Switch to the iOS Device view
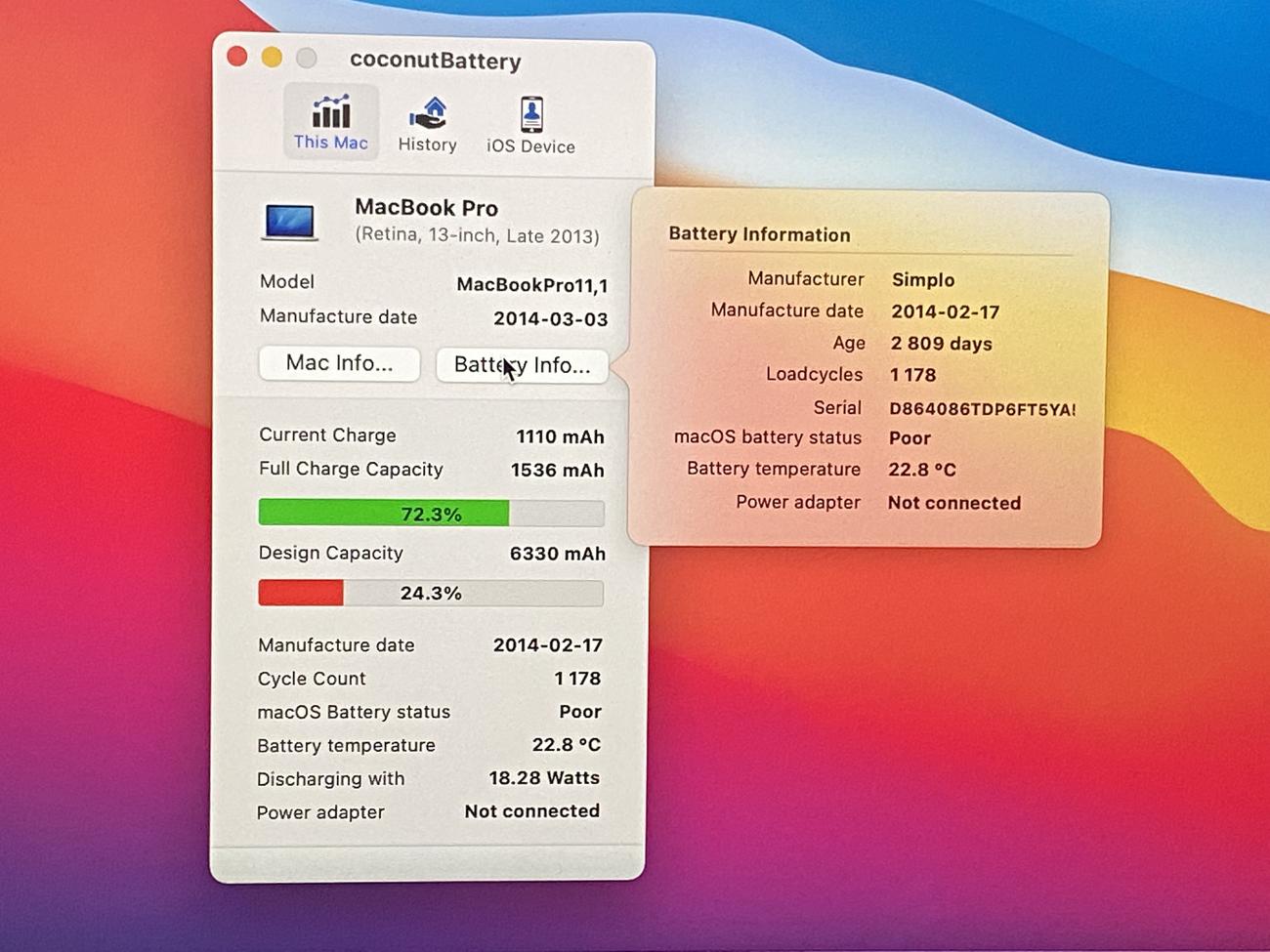Screen dimensions: 1270x952 point(530,115)
